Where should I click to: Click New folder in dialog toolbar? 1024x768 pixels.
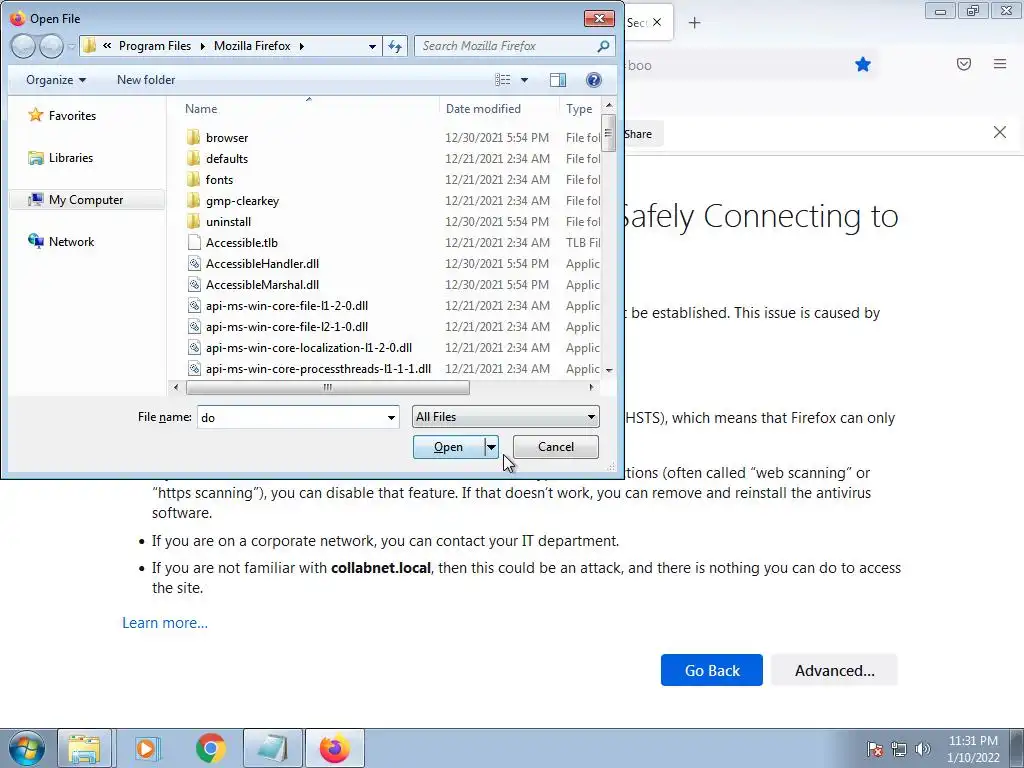(x=146, y=80)
